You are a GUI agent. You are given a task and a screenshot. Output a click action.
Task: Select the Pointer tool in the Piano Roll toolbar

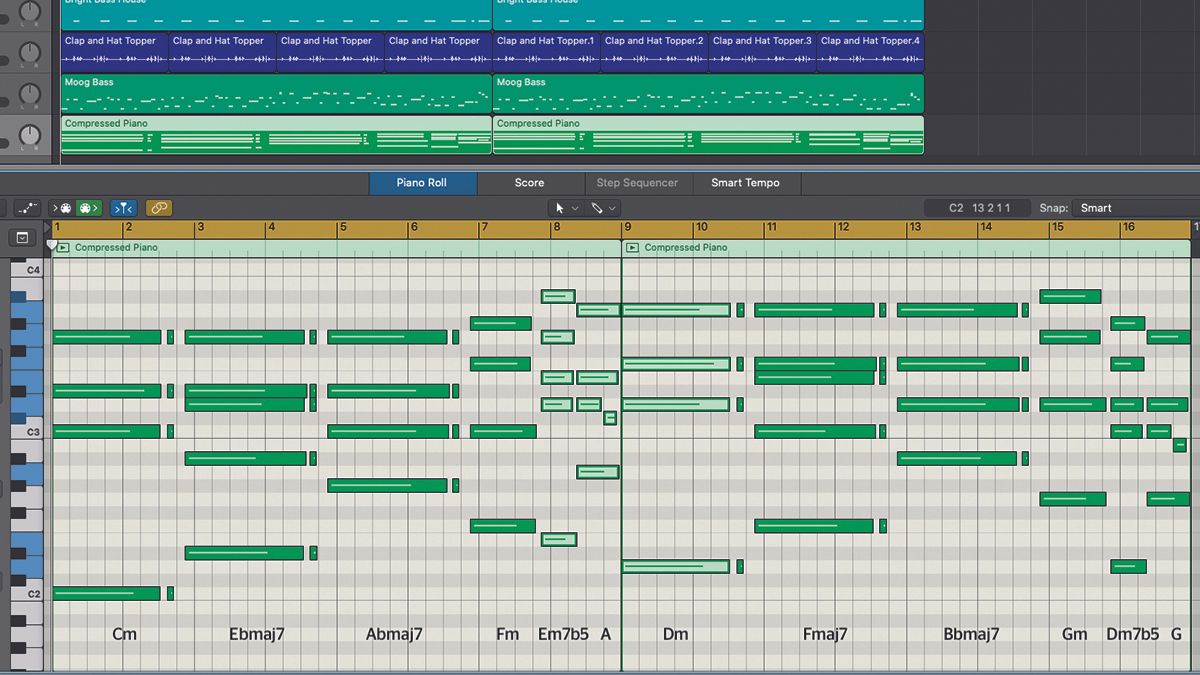pos(560,208)
